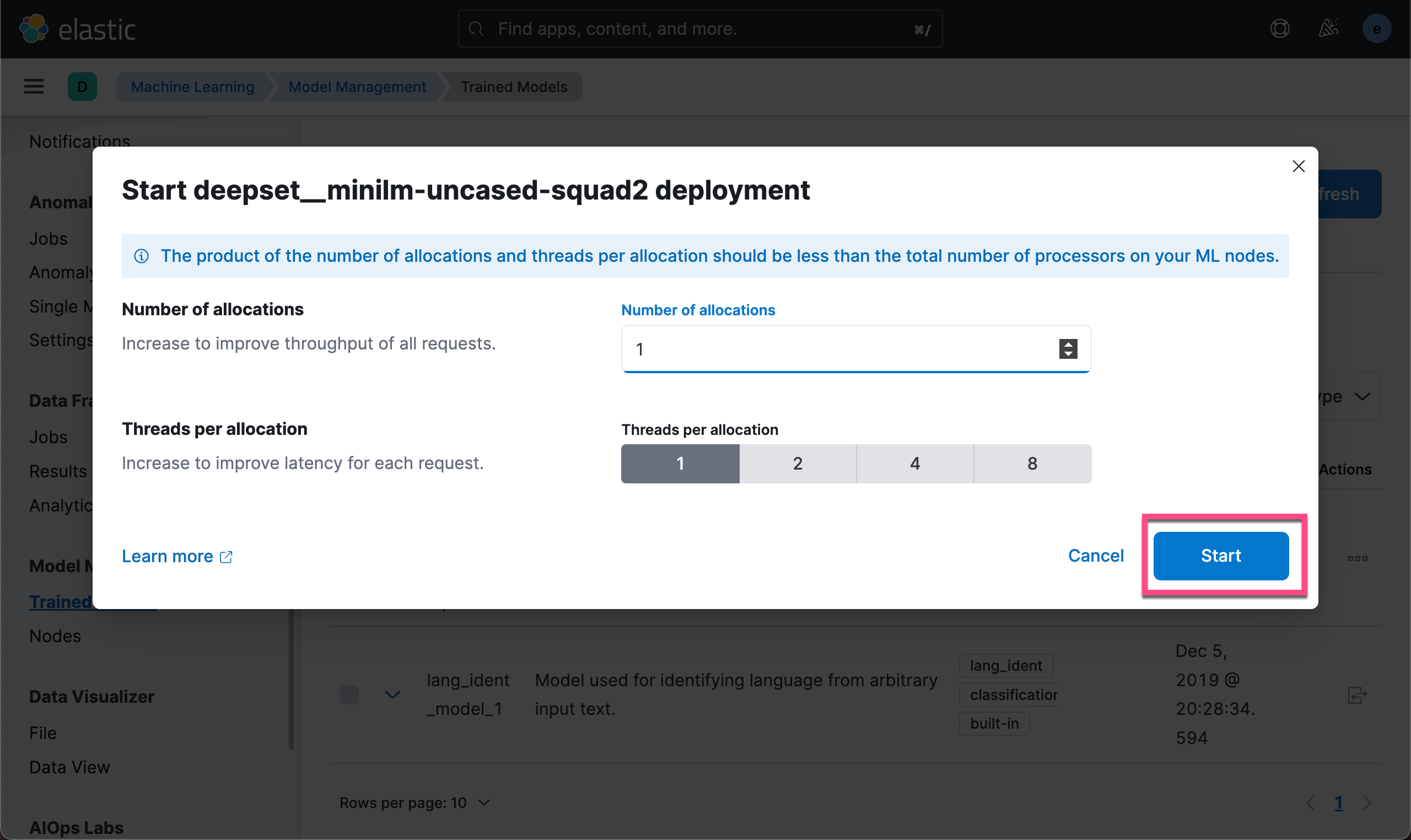Open the user avatar menu
Screen dimensions: 1411x840
click(x=1376, y=28)
